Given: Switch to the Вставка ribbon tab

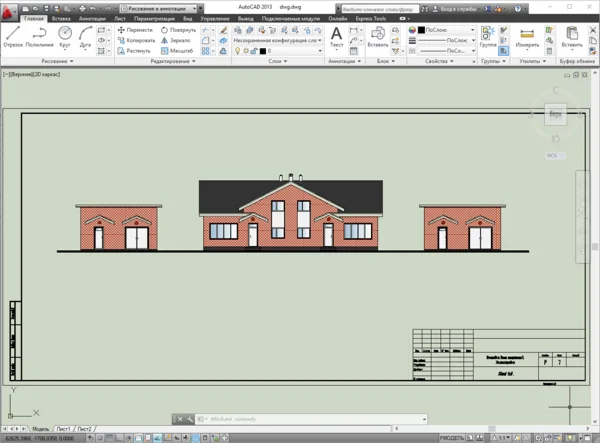Looking at the screenshot, I should click(61, 18).
